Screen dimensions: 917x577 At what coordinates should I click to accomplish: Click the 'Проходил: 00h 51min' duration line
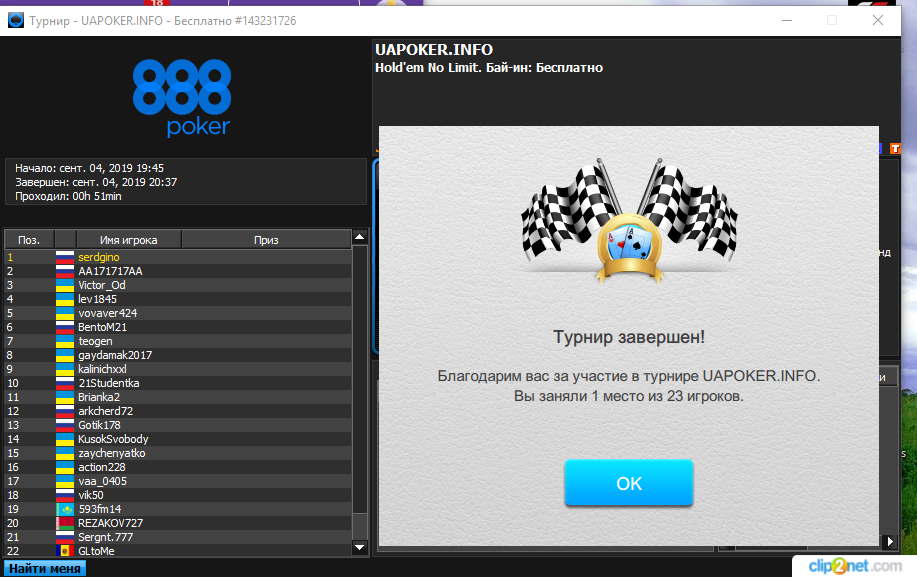68,196
